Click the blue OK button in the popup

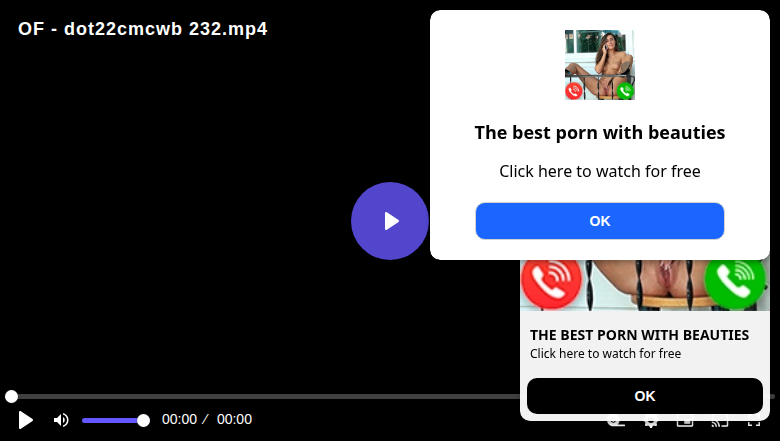599,221
